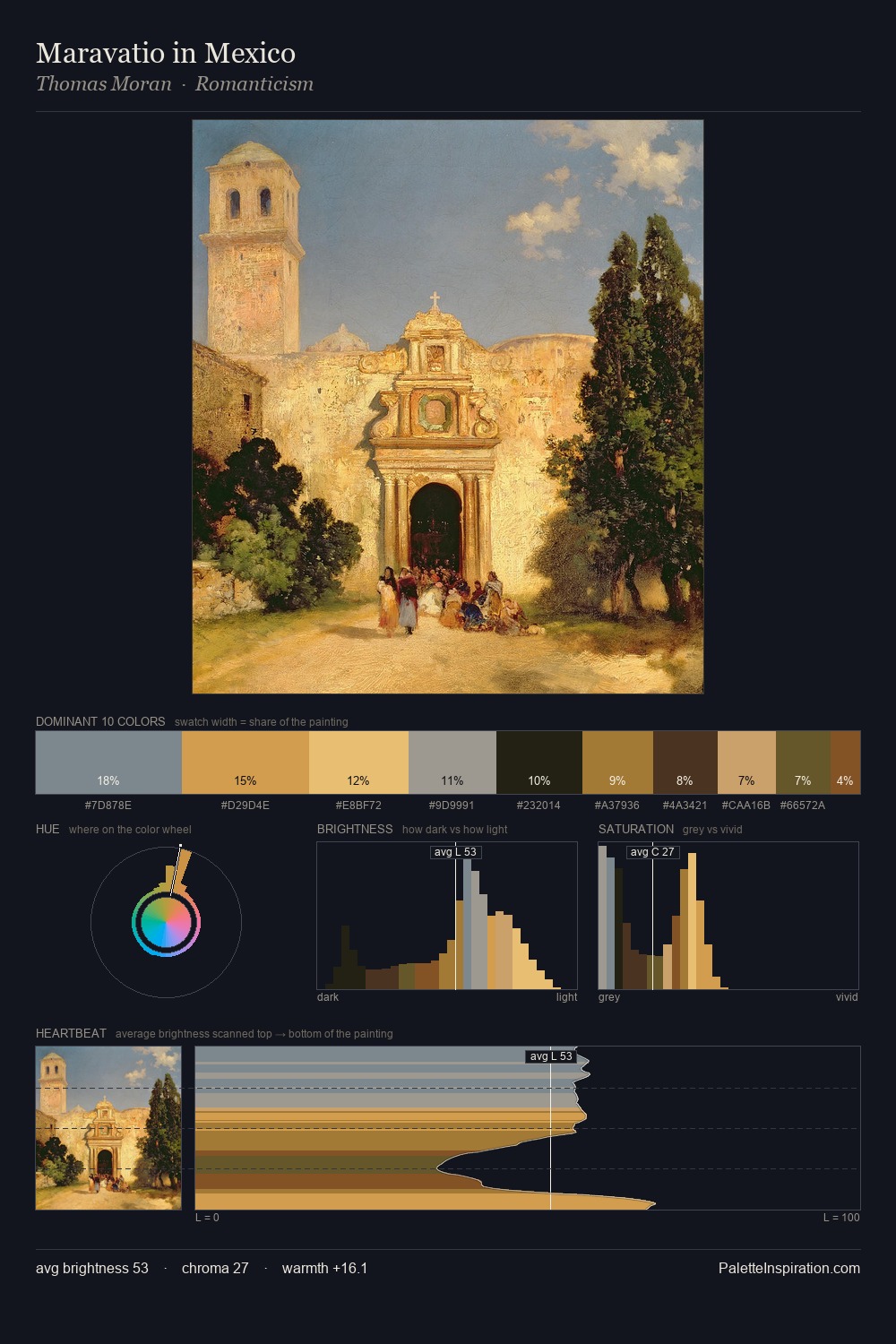Choose the warm grey #9D9991 swatch
The image size is (896, 1344).
tap(452, 762)
